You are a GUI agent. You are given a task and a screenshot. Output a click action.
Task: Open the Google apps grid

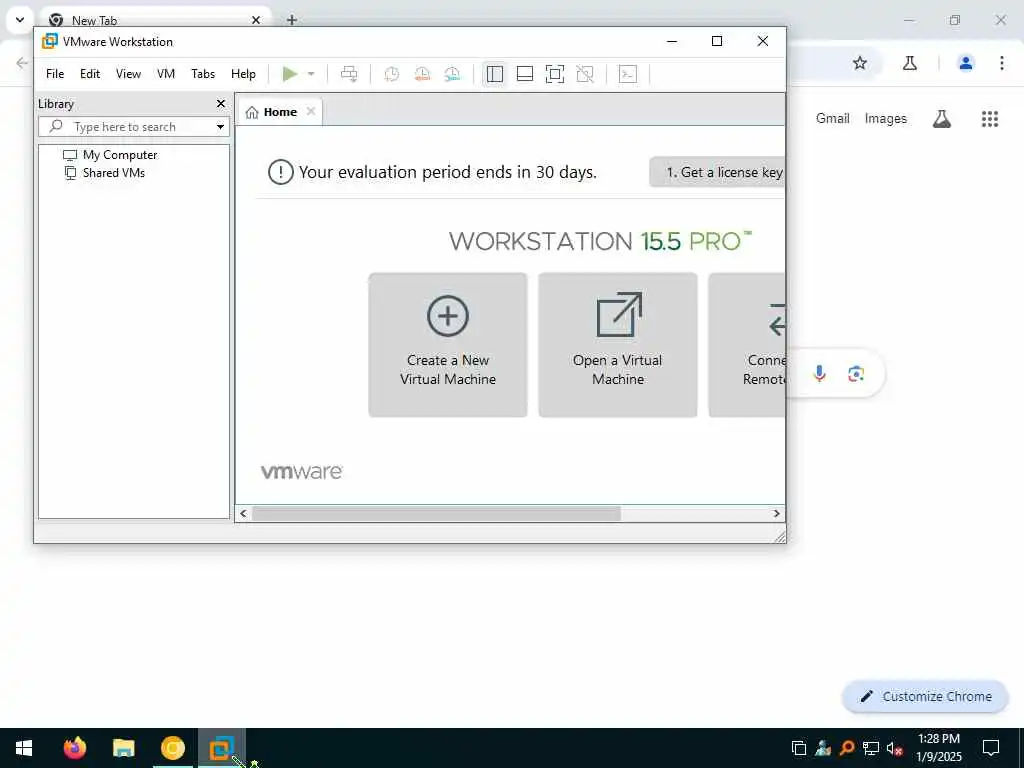pos(990,119)
